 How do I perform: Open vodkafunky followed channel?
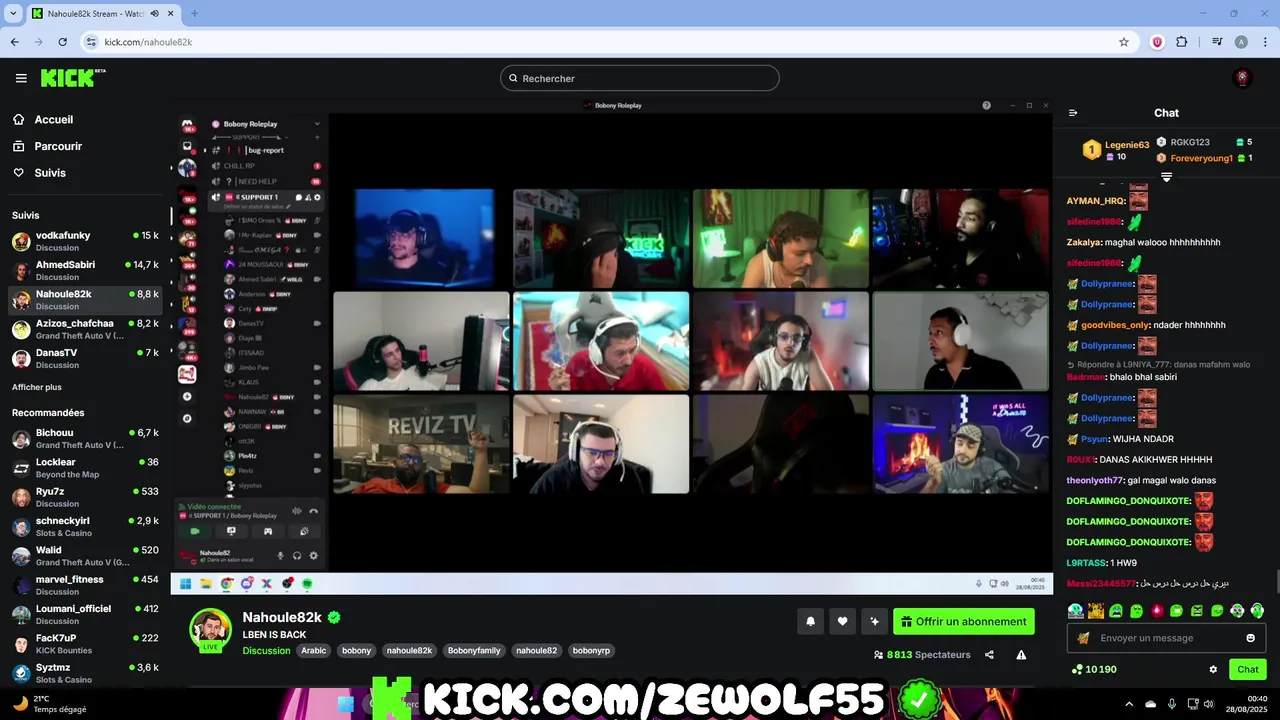[85, 241]
